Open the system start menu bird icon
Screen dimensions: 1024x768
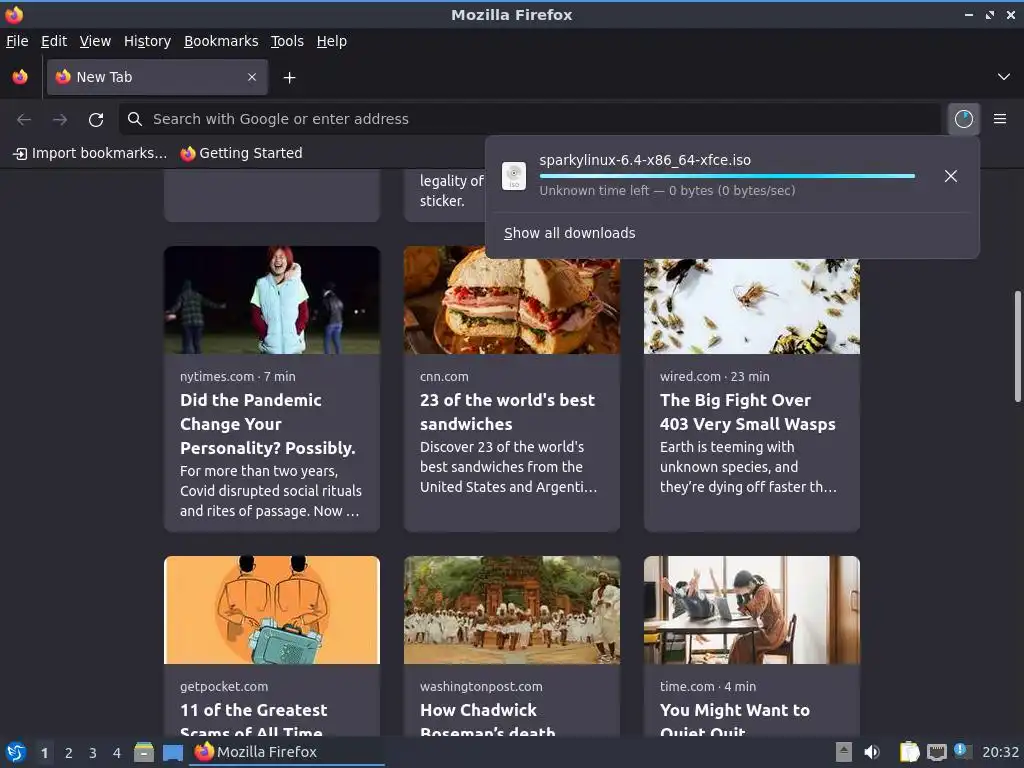tap(16, 752)
